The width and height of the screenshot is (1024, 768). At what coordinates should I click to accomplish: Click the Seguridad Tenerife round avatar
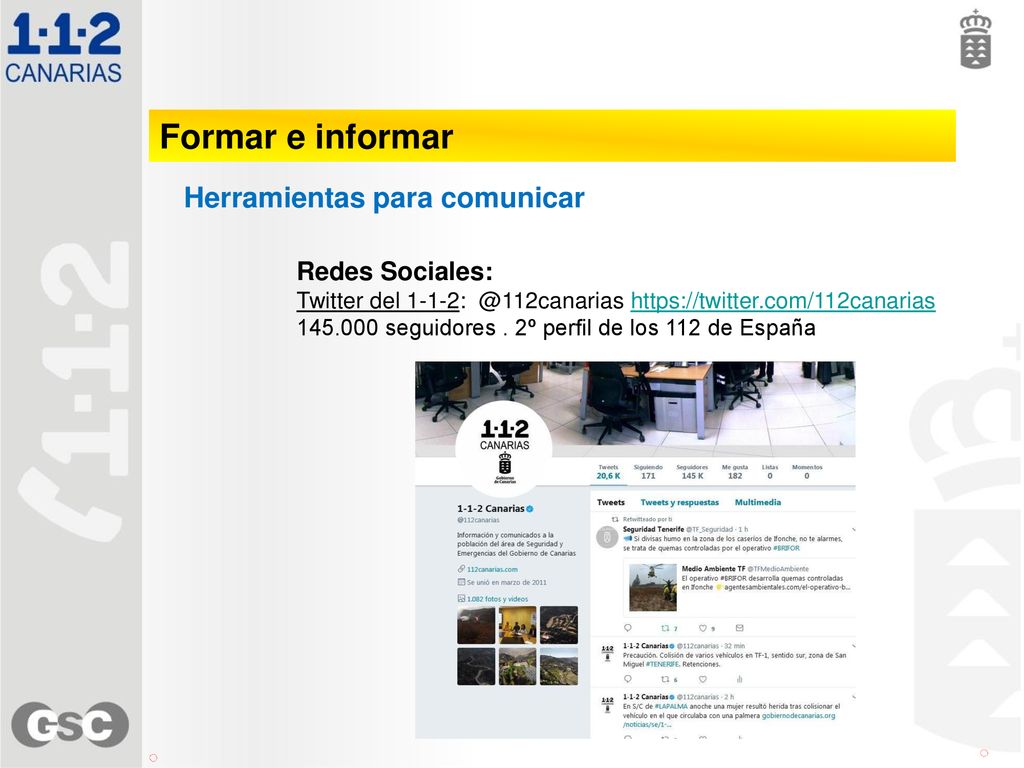pyautogui.click(x=607, y=537)
